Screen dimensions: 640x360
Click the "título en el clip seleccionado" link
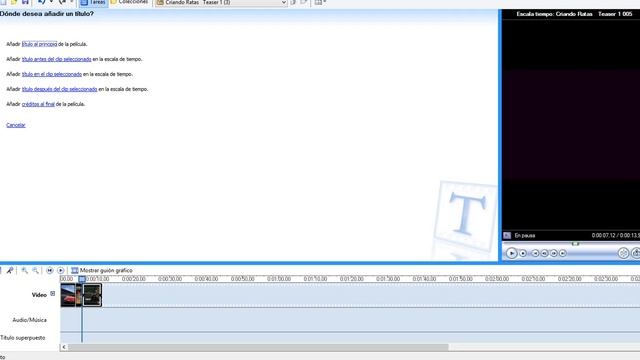[x=52, y=74]
